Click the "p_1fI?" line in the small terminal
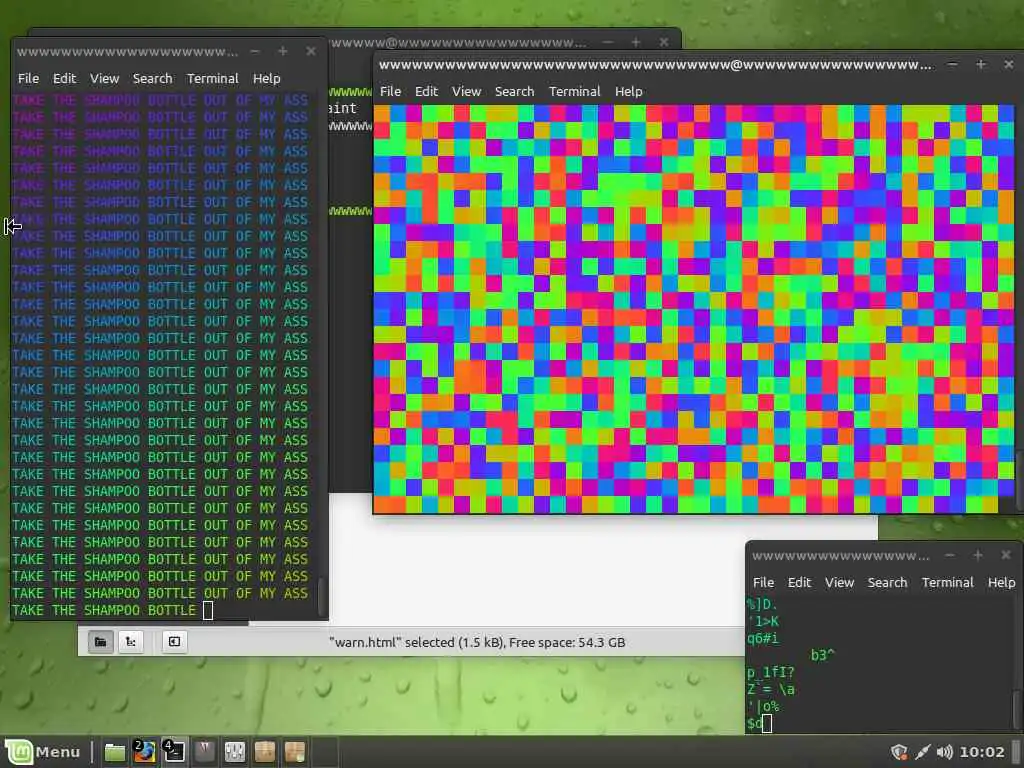Viewport: 1024px width, 768px height. point(771,672)
